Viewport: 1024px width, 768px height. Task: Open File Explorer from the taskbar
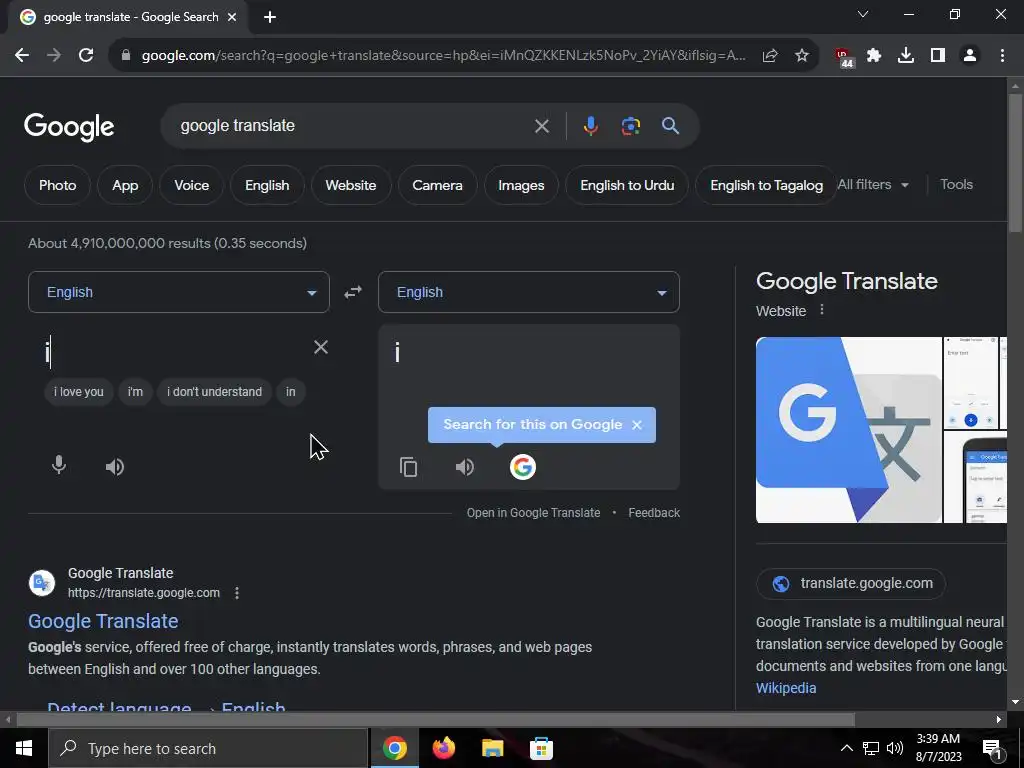[492, 748]
